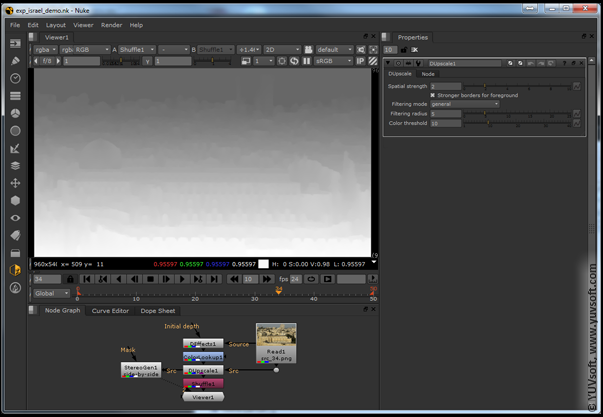Screen dimensions: 603x417
Task: Click the stop playback button
Action: pos(151,279)
